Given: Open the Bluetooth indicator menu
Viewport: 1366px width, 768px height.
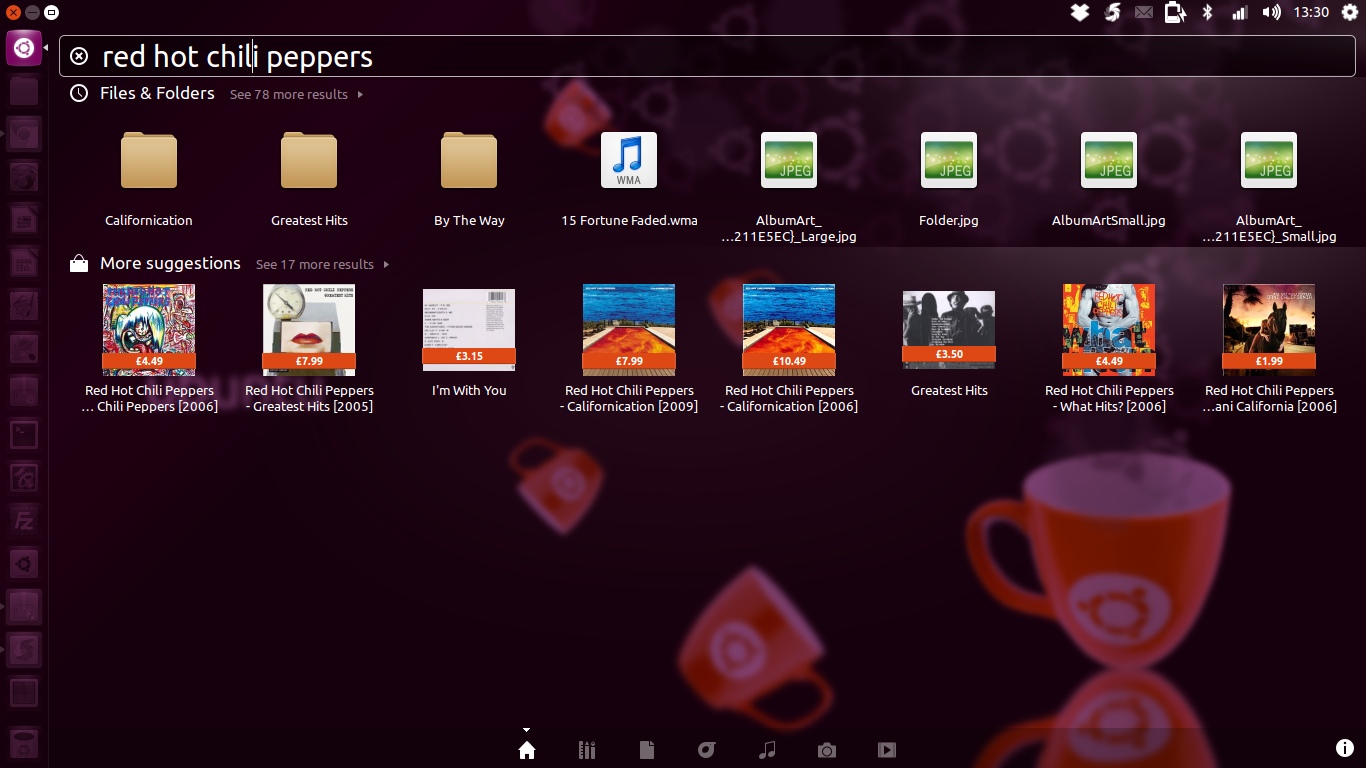Looking at the screenshot, I should 1207,12.
